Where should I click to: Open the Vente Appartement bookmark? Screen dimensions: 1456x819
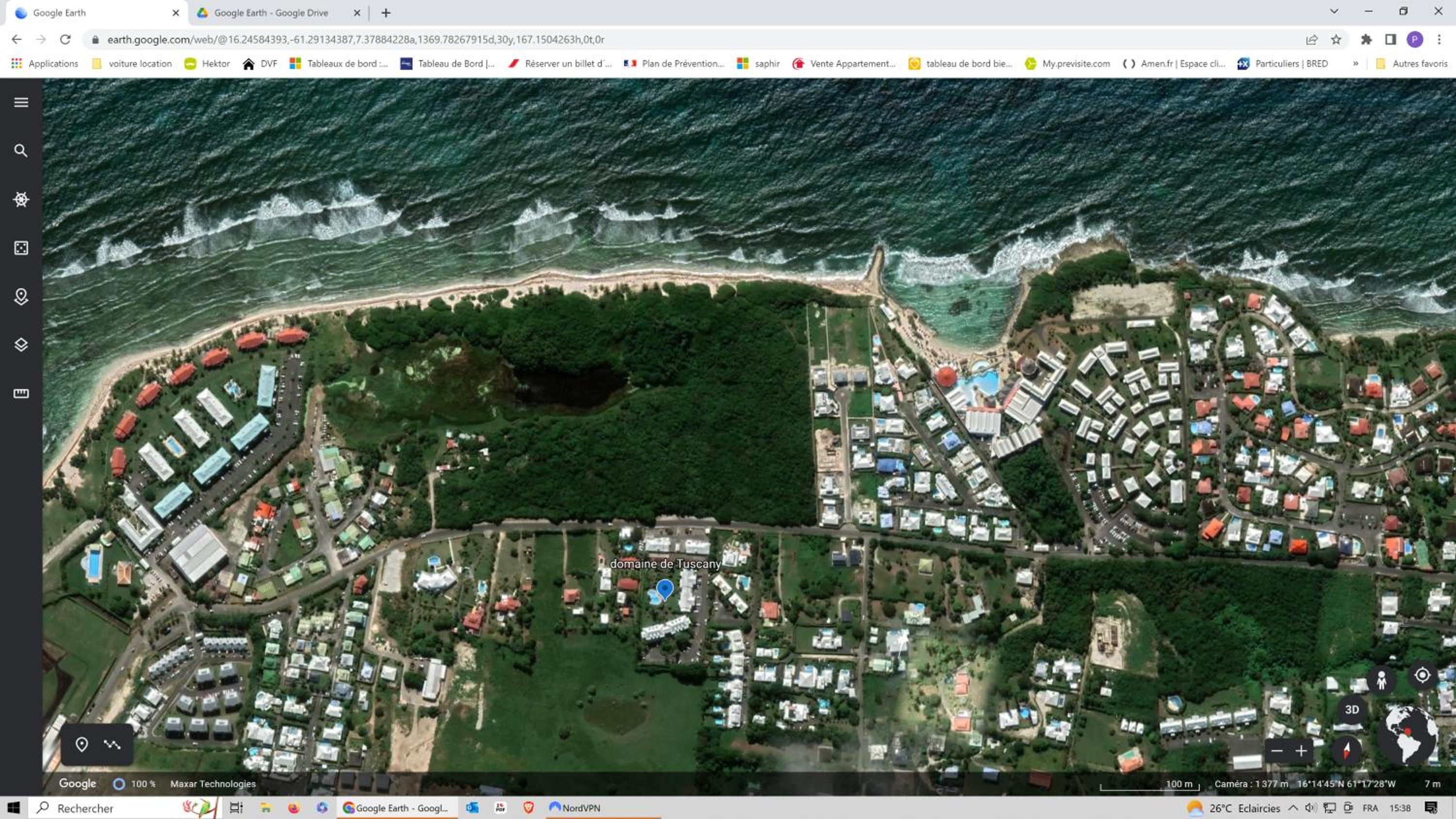844,63
